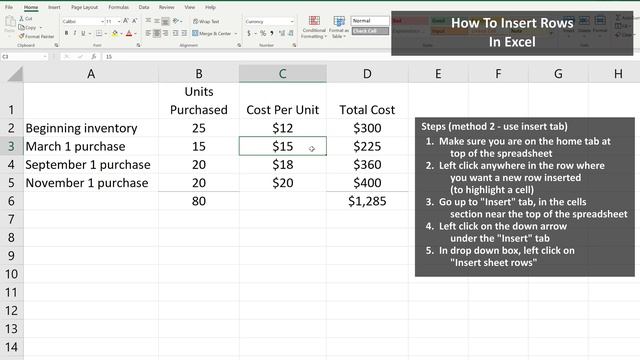Viewport: 640px width, 360px height.
Task: Switch to the Page Layout tab
Action: coord(84,7)
